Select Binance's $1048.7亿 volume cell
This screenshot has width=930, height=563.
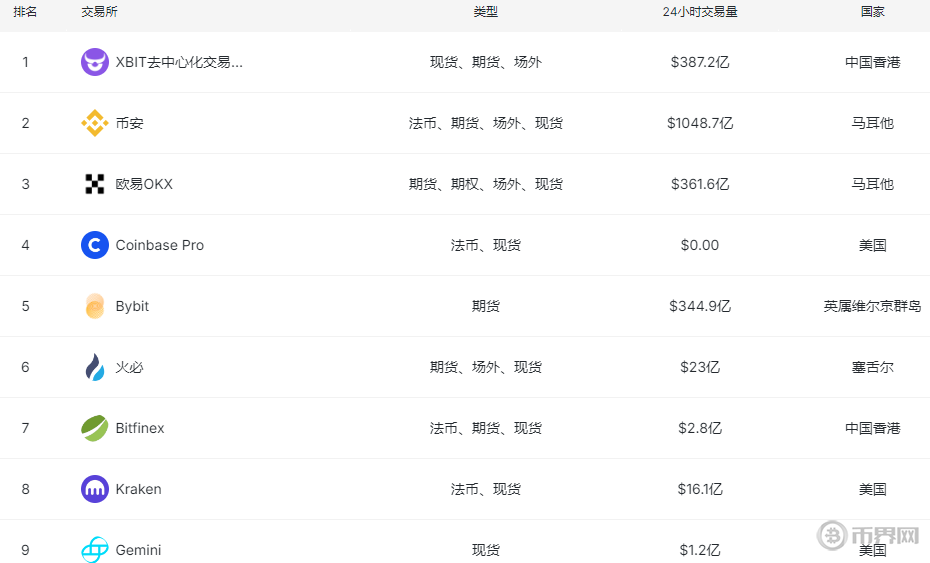pyautogui.click(x=700, y=123)
